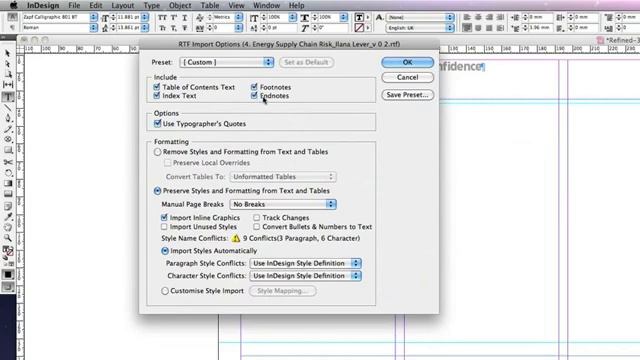Select the Pencil tool

coord(8,129)
